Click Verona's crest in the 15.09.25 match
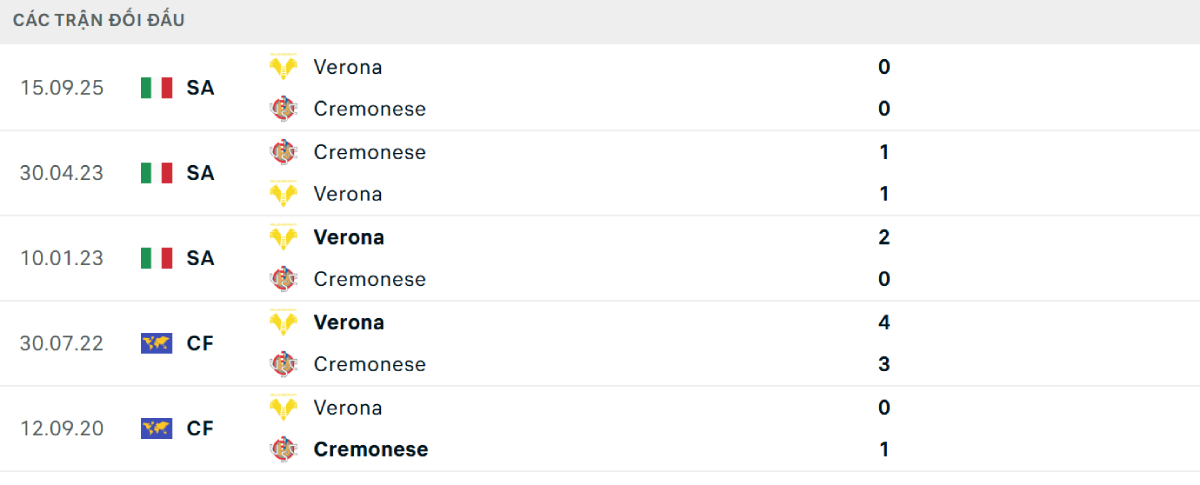This screenshot has width=1200, height=485. click(284, 67)
